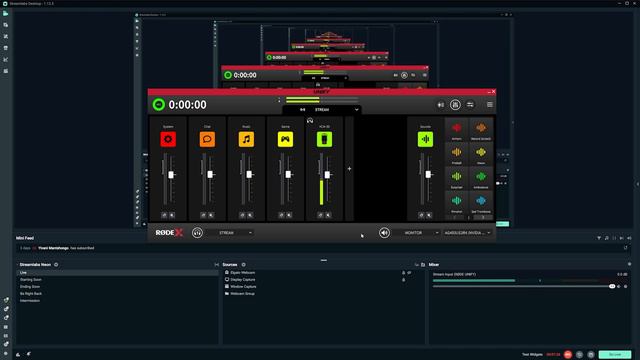Click the green Sounds channel waveform icon
Viewport: 640px width, 360px height.
(x=425, y=139)
